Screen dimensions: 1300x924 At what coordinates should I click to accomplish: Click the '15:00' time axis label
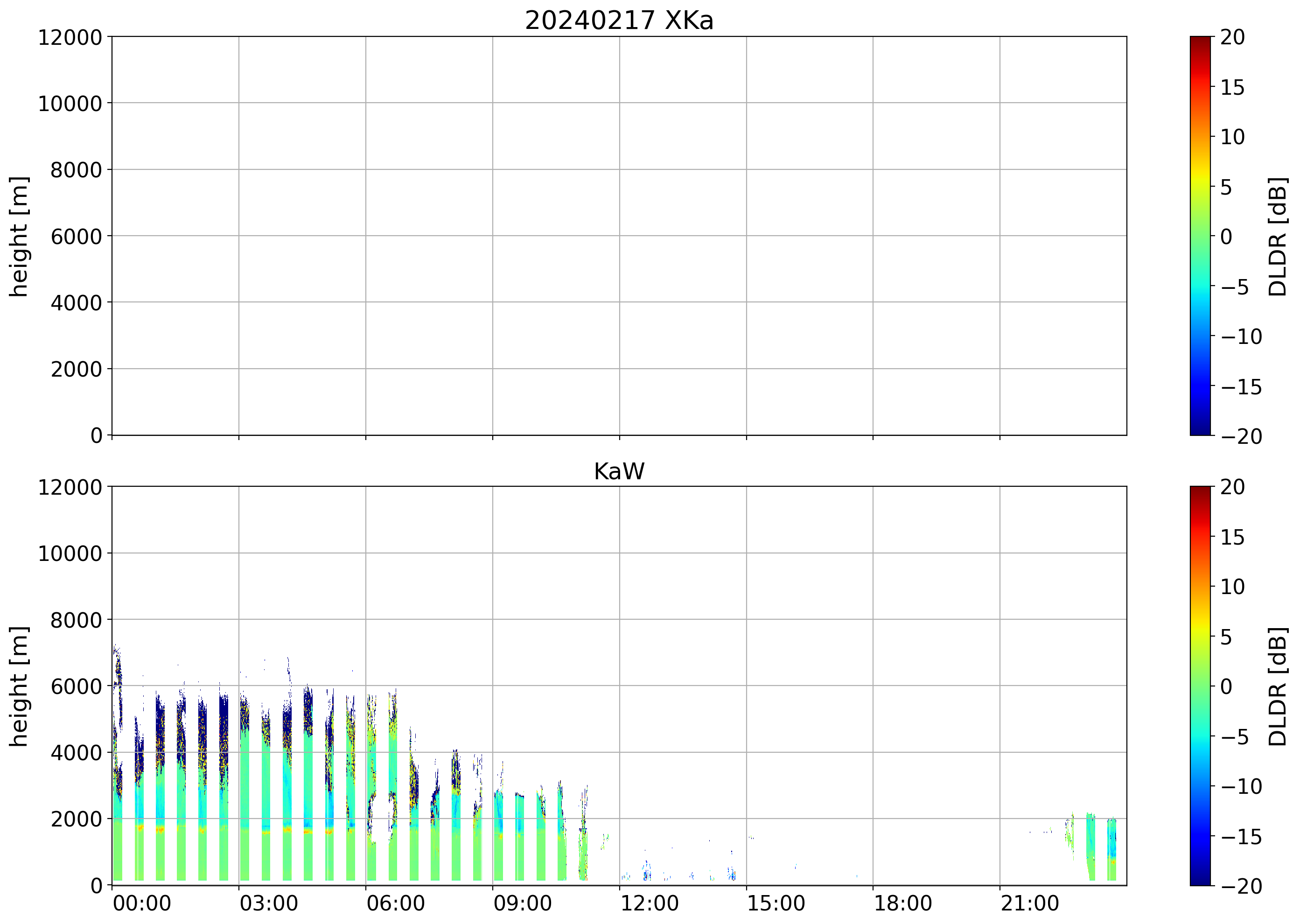(776, 903)
